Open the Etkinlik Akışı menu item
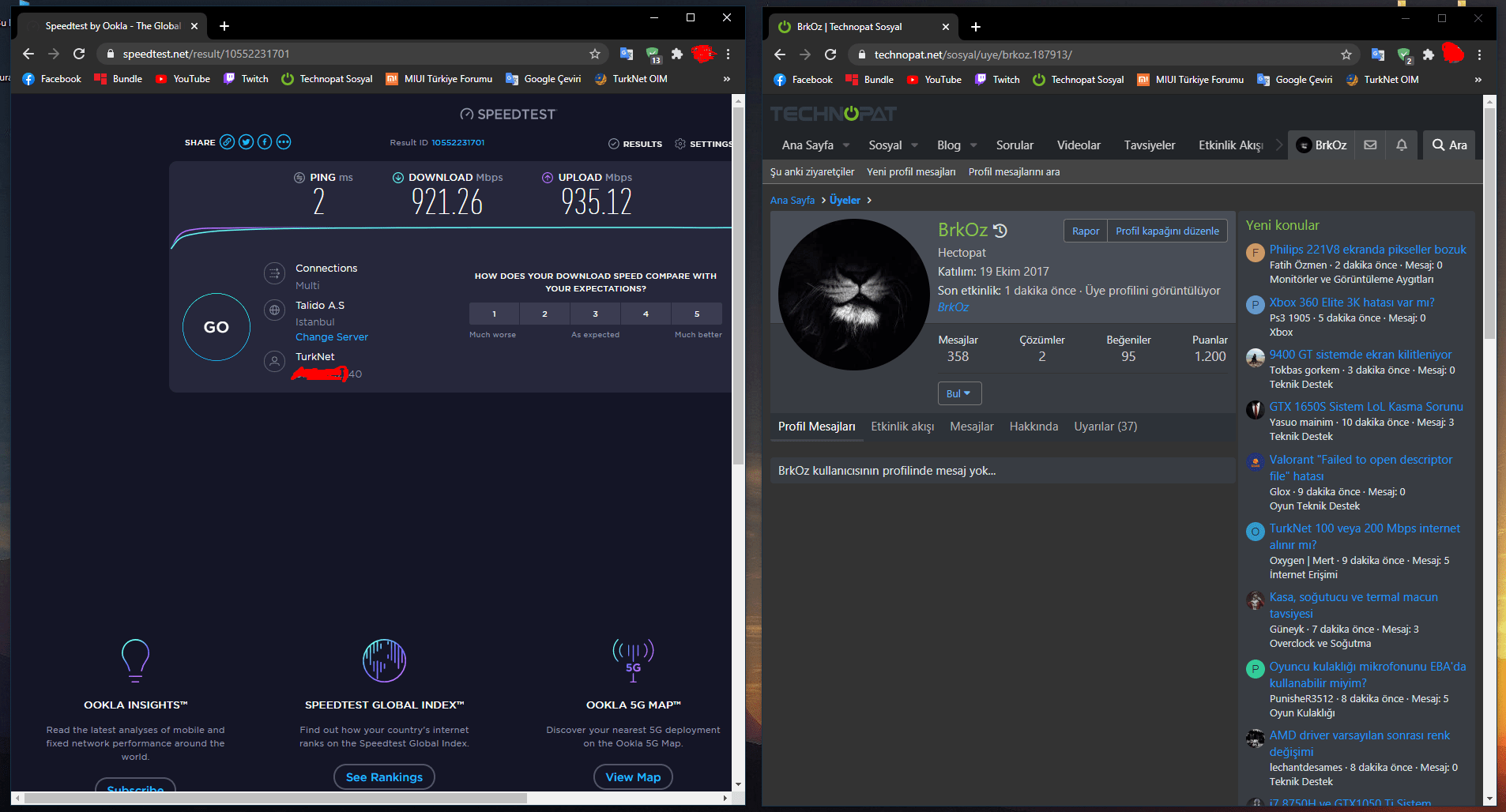The image size is (1506, 812). click(1231, 145)
